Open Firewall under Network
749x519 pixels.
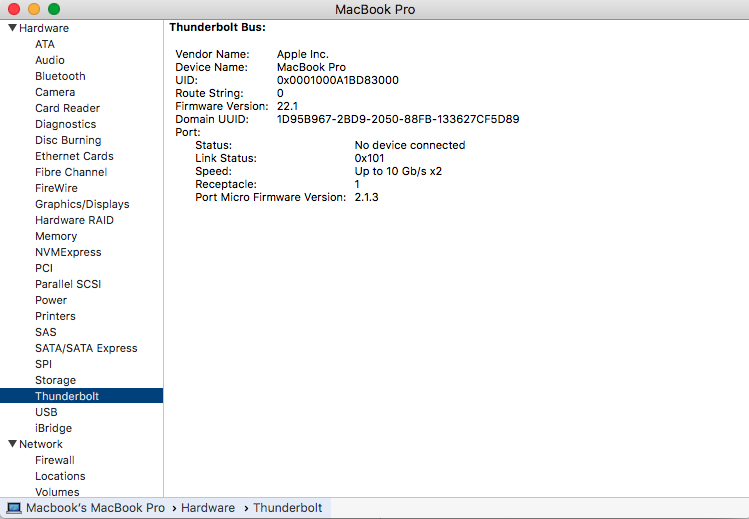[54, 460]
